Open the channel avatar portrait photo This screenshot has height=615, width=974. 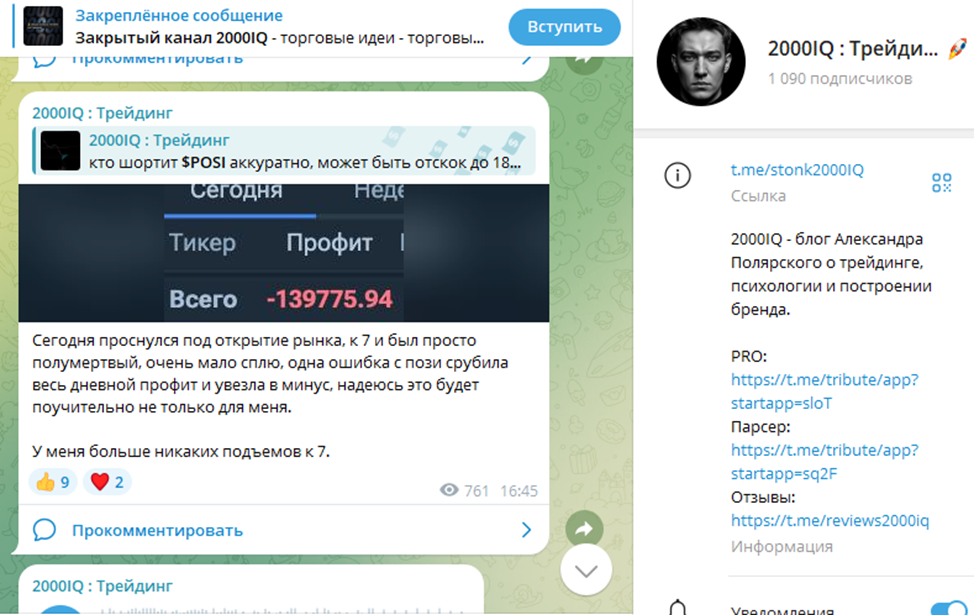click(x=701, y=62)
